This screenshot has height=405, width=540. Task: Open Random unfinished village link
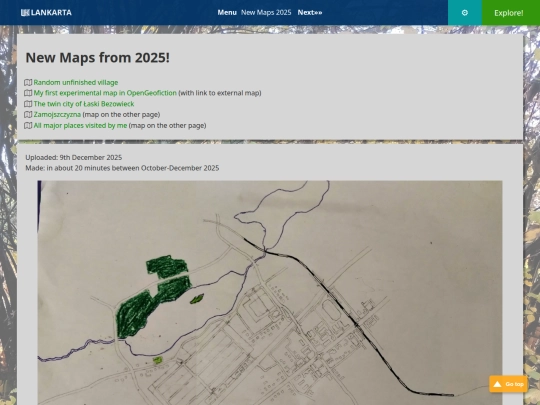click(76, 82)
